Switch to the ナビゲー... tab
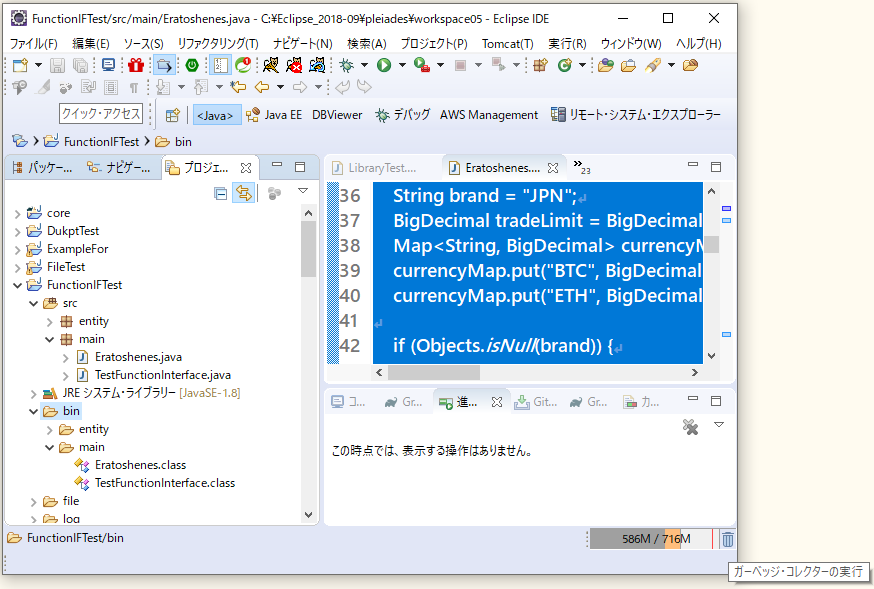The image size is (874, 589). (x=119, y=168)
